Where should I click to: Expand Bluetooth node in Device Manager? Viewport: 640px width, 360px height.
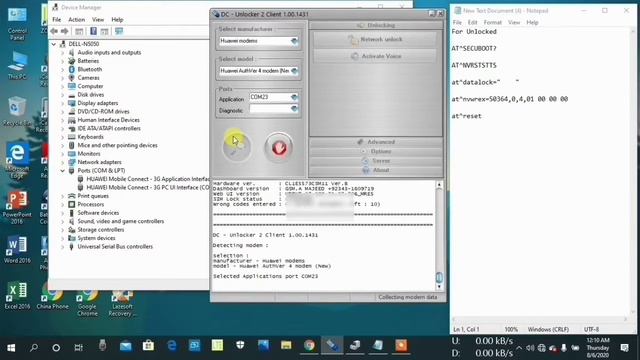click(62, 69)
